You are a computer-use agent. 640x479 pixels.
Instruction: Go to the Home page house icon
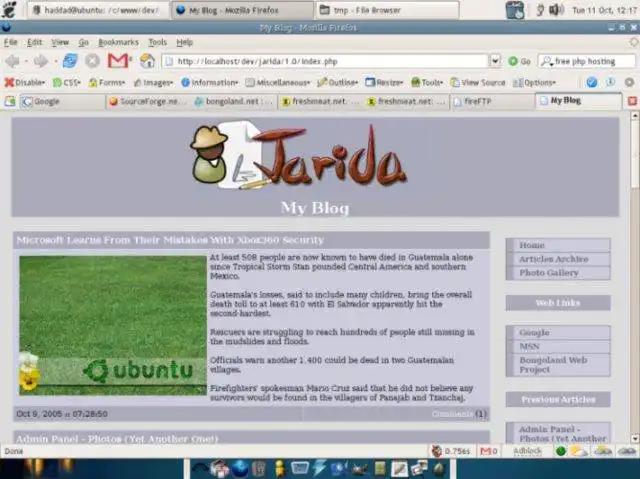(x=147, y=61)
